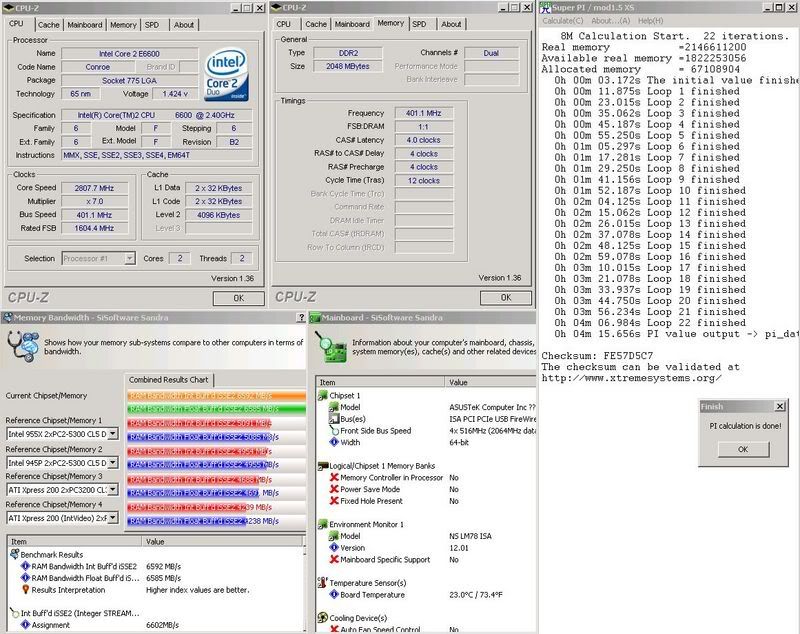Click the Board Temperature diamond icon
This screenshot has width=800, height=634.
pos(334,594)
